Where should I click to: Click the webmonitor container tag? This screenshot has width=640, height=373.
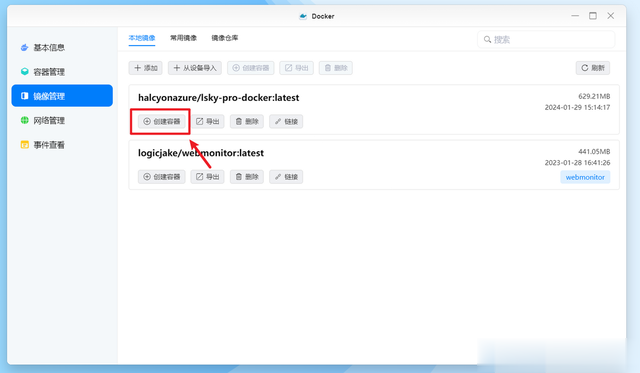[585, 177]
